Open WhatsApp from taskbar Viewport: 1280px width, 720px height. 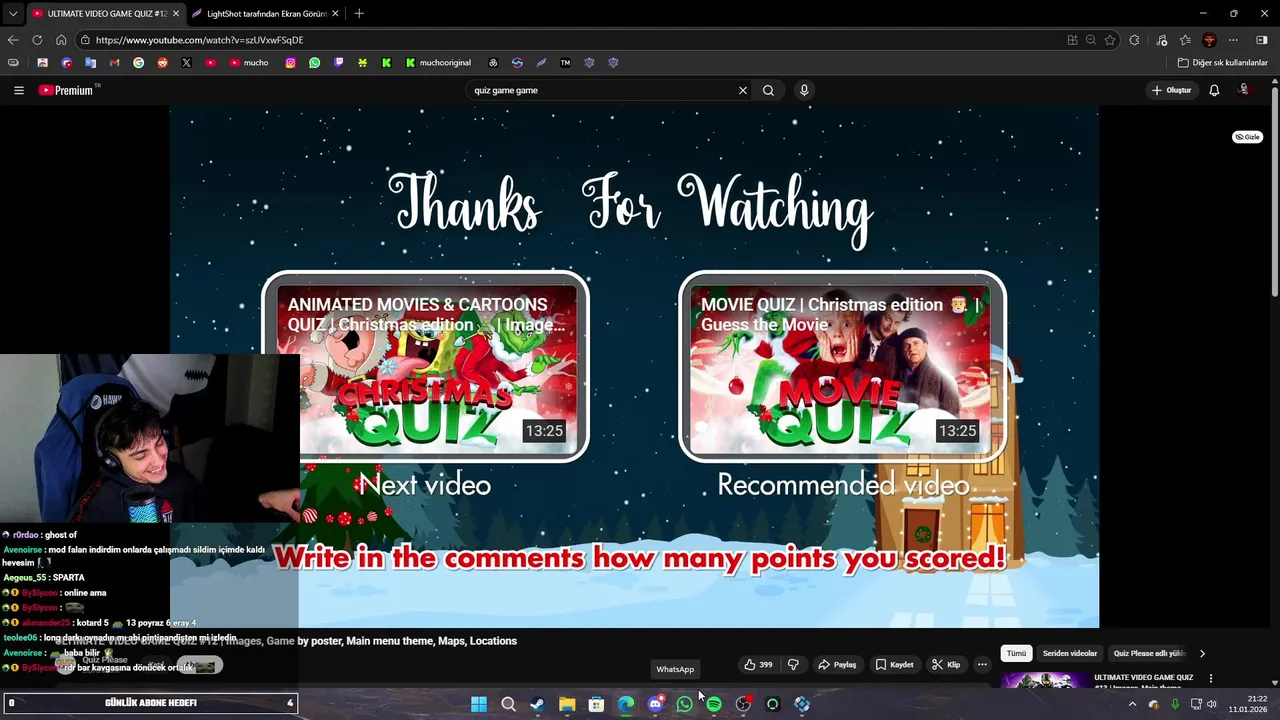click(684, 704)
